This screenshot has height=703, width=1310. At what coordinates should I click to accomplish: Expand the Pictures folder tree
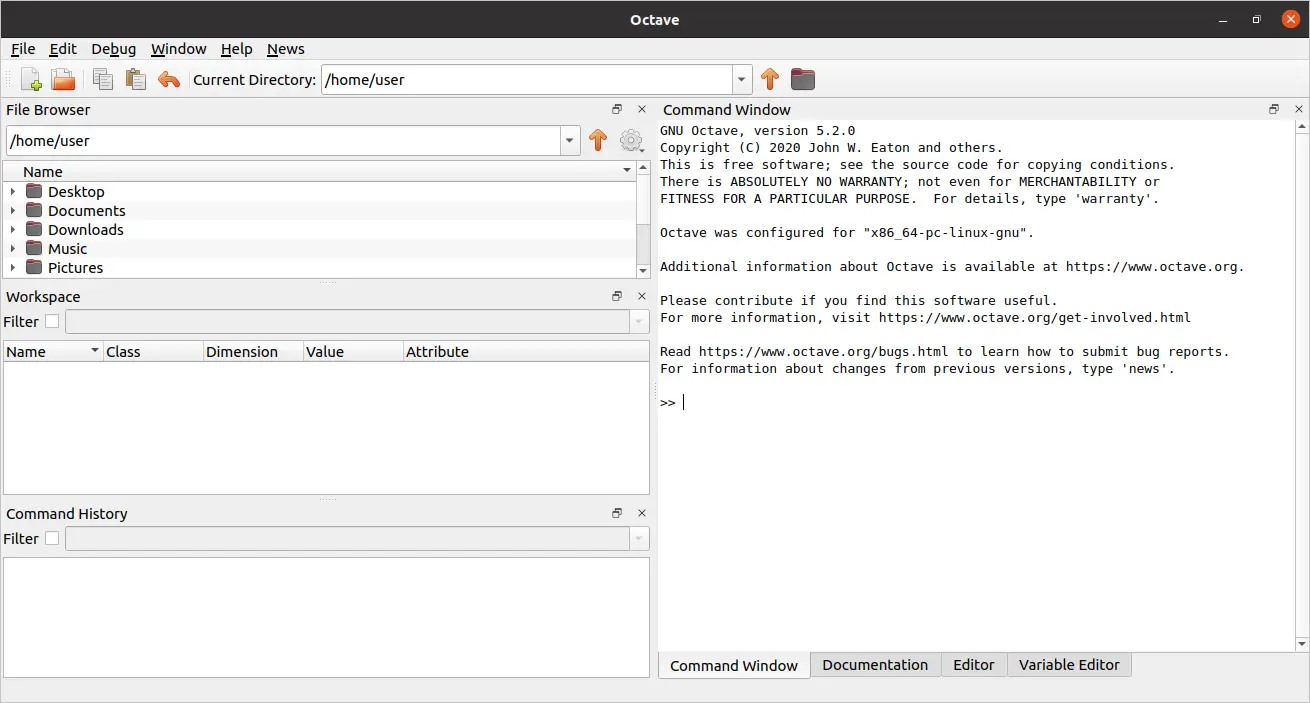[x=13, y=267]
